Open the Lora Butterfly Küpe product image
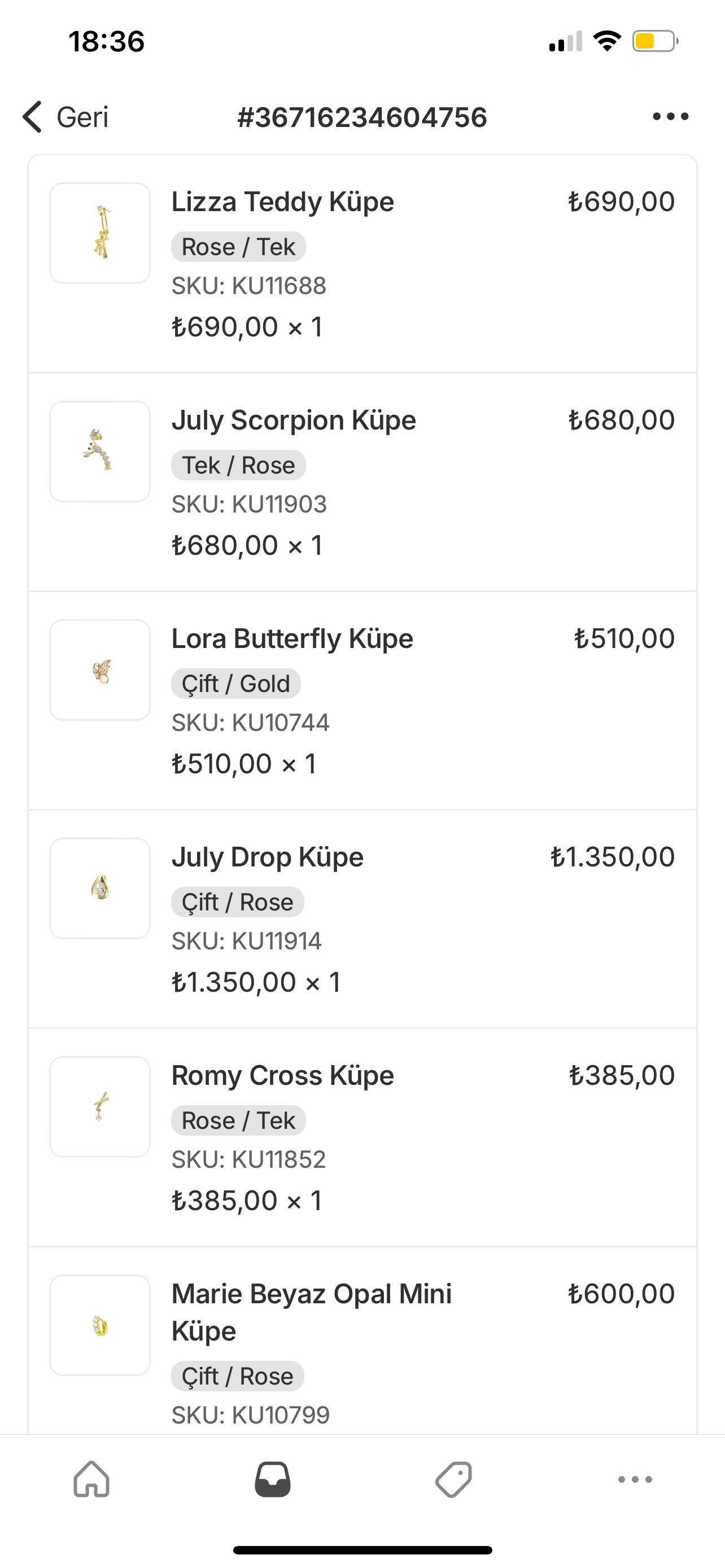This screenshot has width=725, height=1568. pos(100,669)
